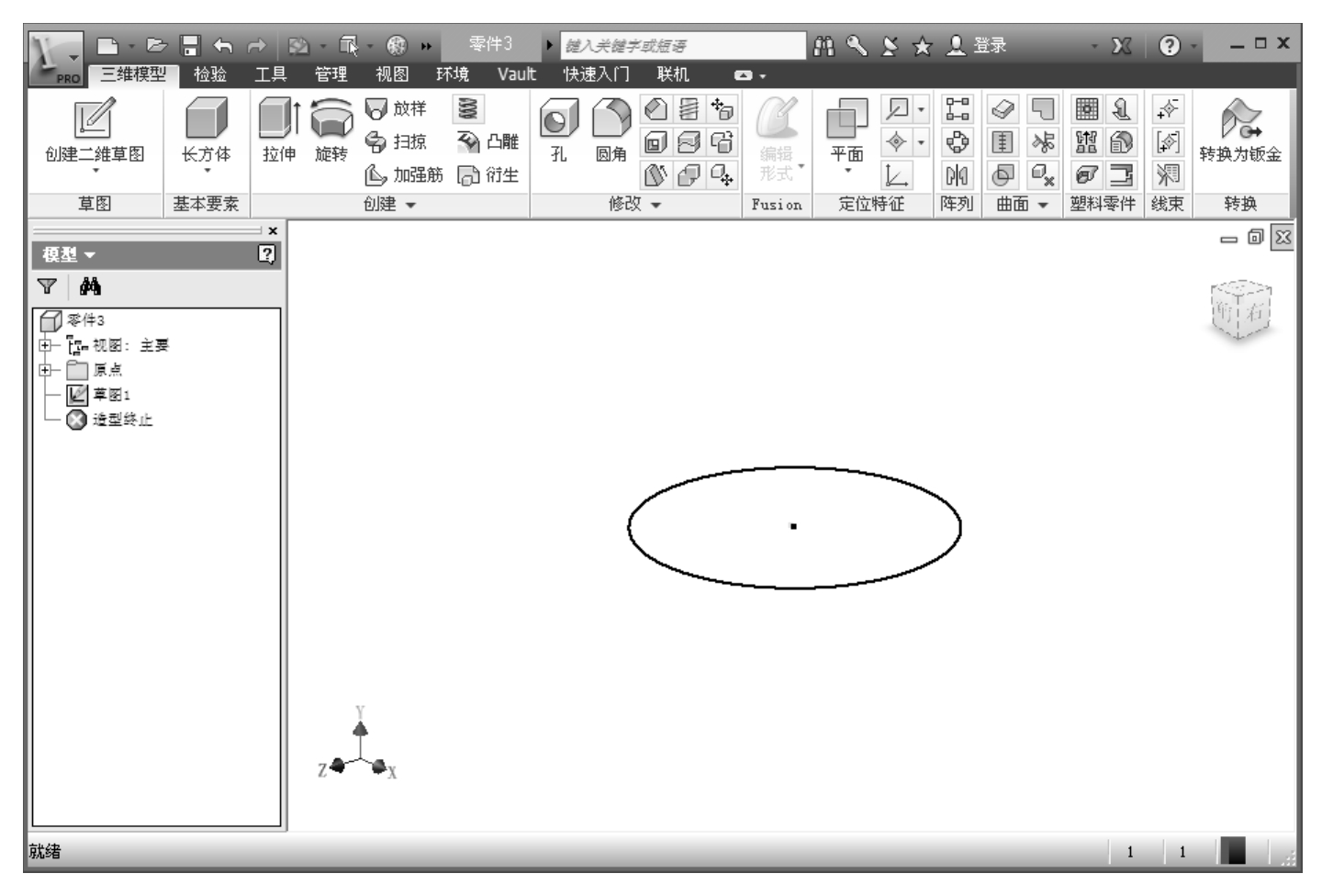This screenshot has width=1322, height=896.
Task: Open the 环境 (Environments) ribbon tab
Action: pos(452,74)
